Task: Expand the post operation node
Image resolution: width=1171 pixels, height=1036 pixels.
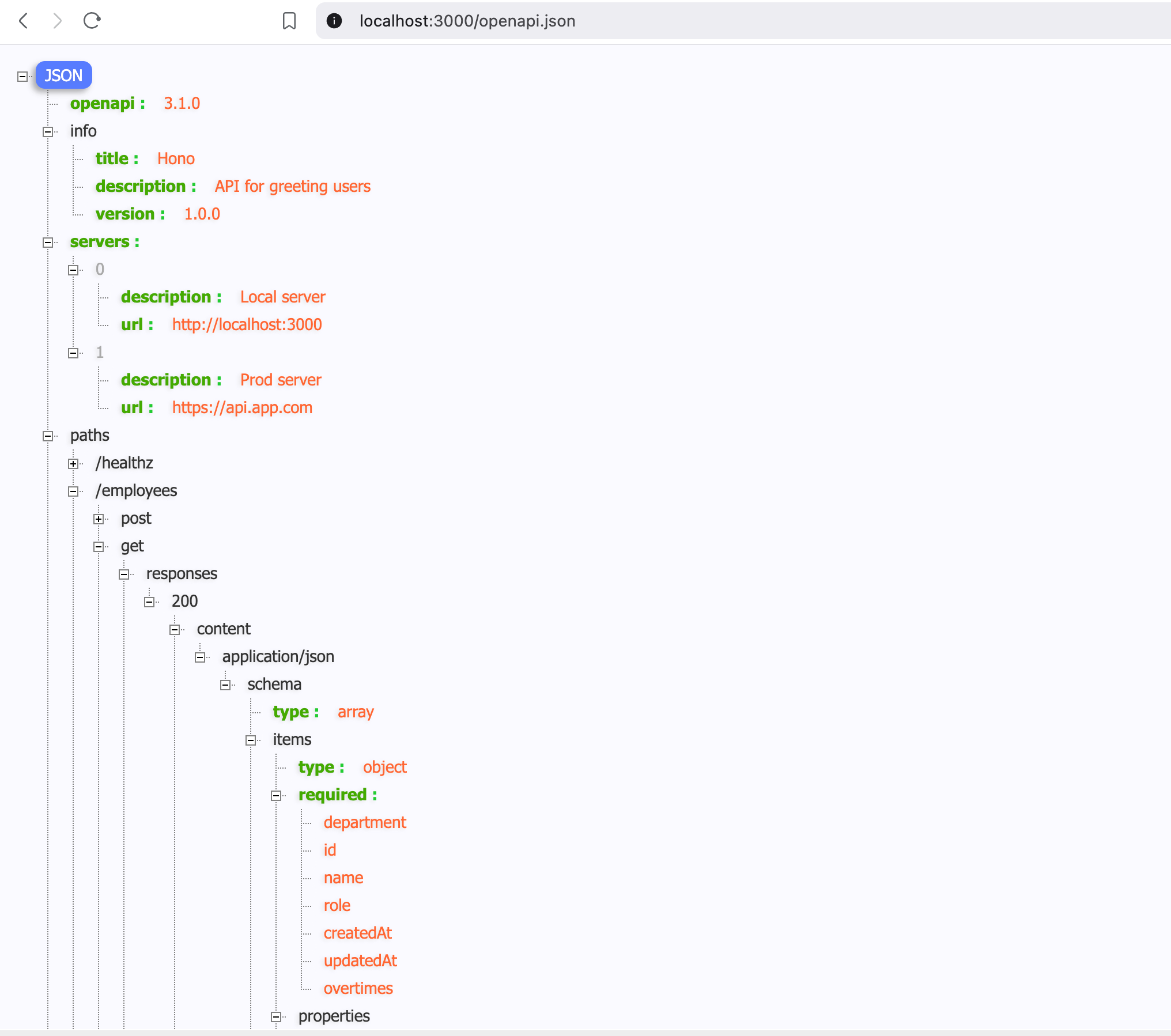Action: point(99,519)
